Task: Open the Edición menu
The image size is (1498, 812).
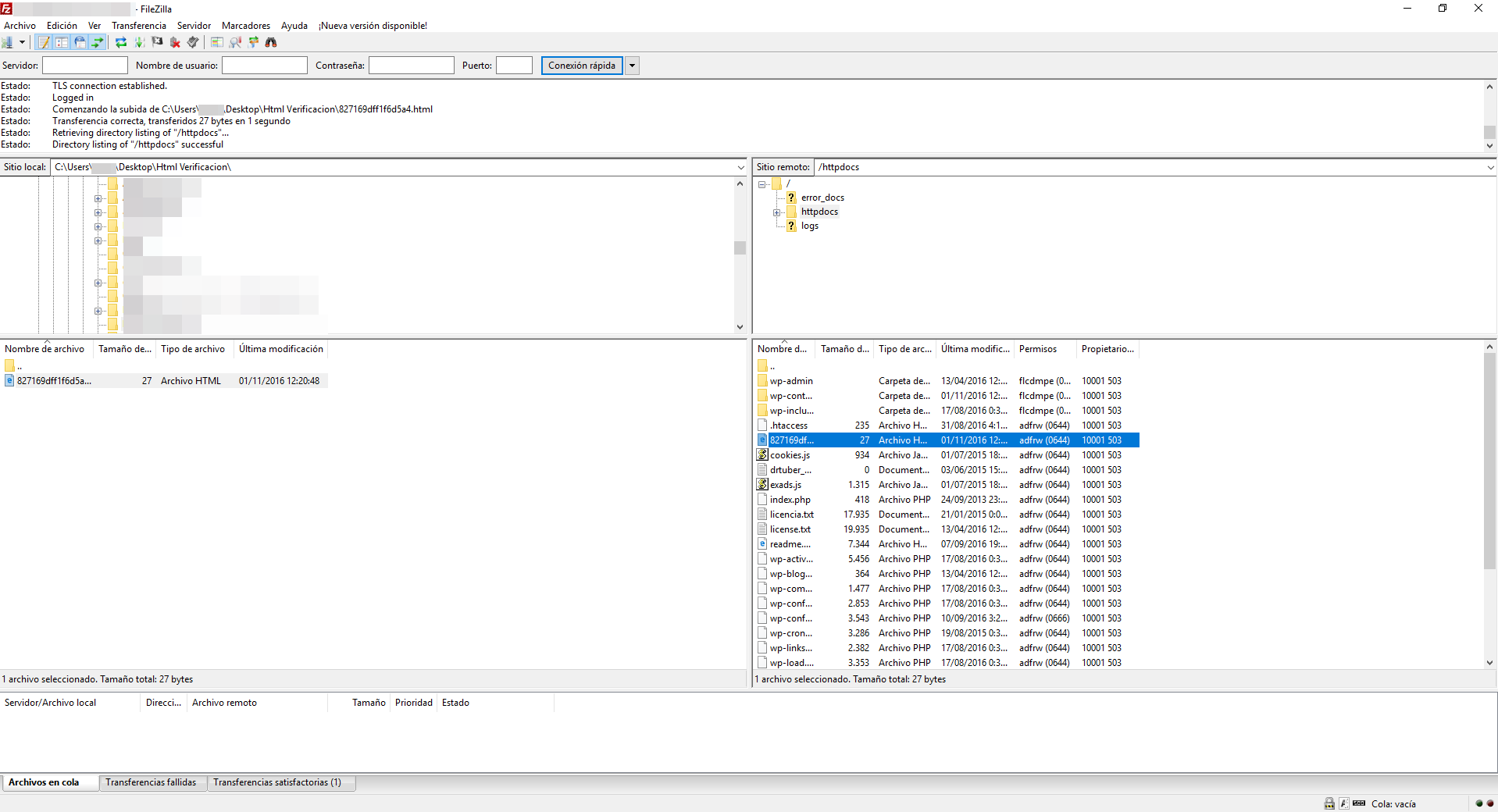Action: click(62, 26)
